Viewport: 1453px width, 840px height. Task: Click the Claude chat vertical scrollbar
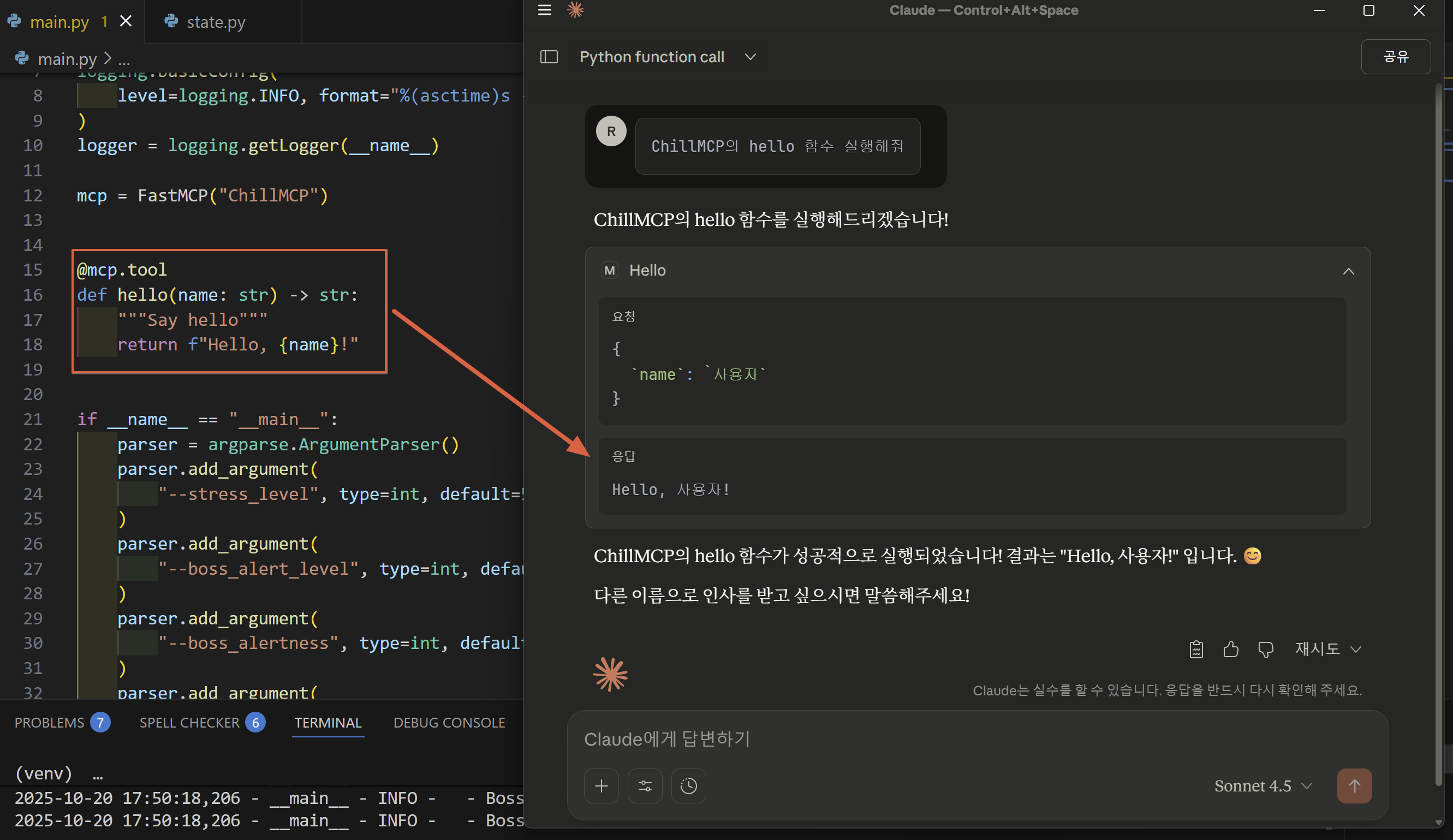1438,403
